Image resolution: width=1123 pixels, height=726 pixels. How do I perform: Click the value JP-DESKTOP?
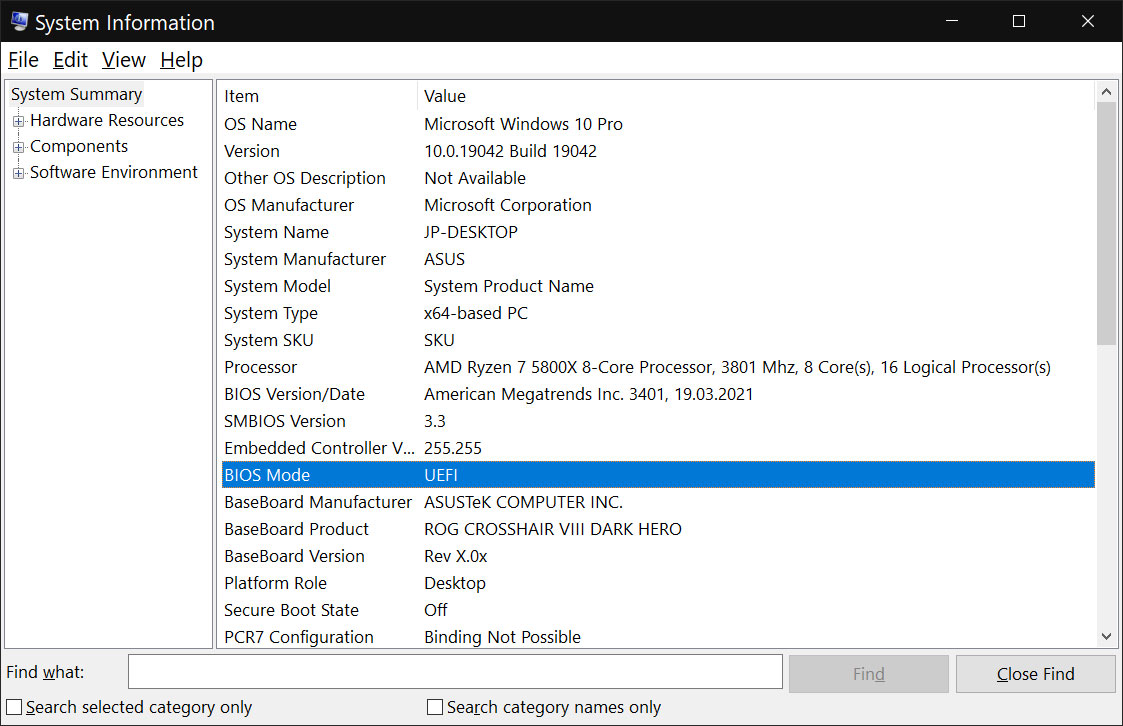tap(471, 232)
